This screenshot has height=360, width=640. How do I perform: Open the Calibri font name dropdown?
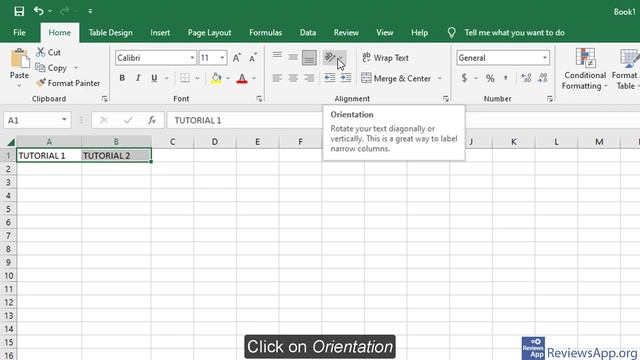192,58
